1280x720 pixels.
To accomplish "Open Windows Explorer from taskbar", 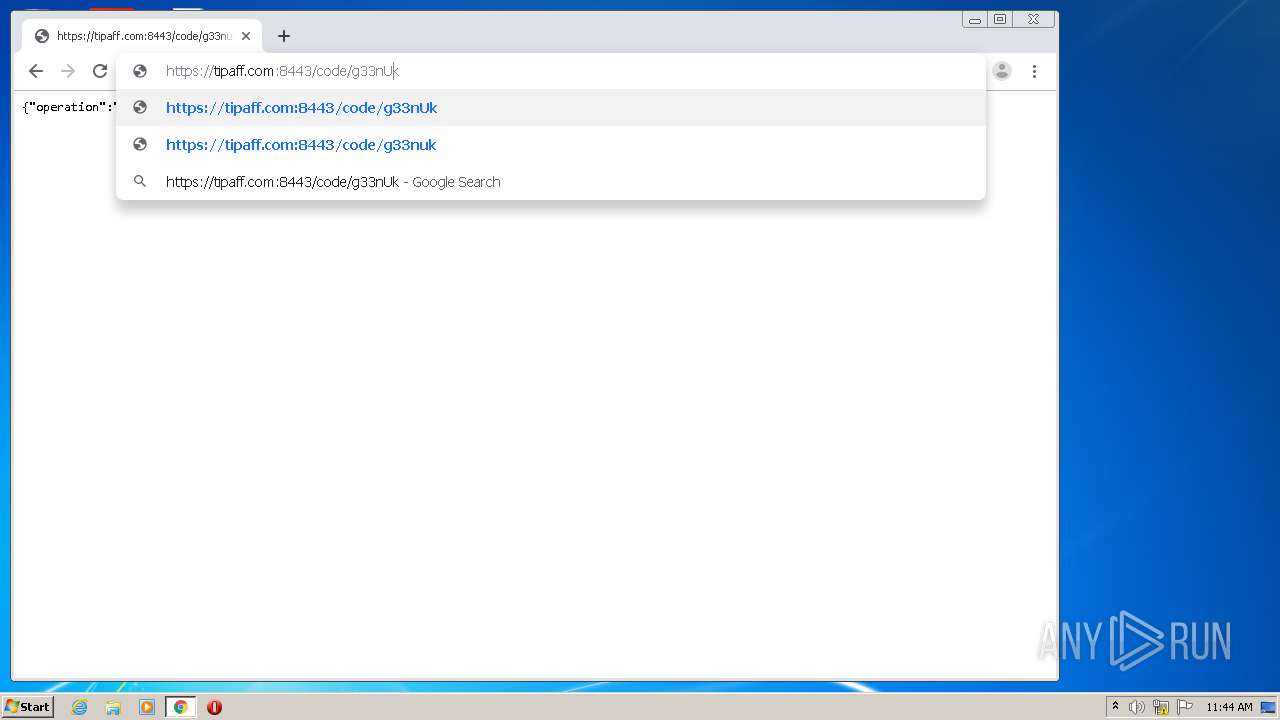I will 113,707.
